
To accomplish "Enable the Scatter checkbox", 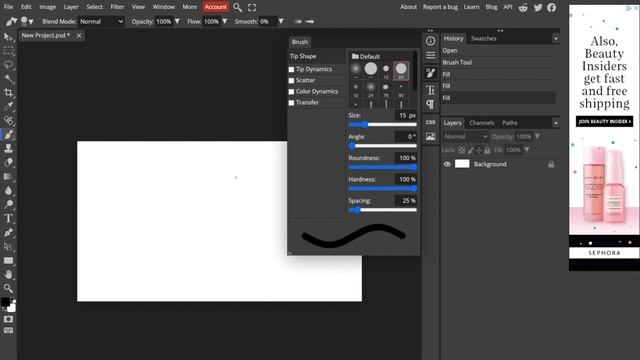I will click(x=291, y=80).
